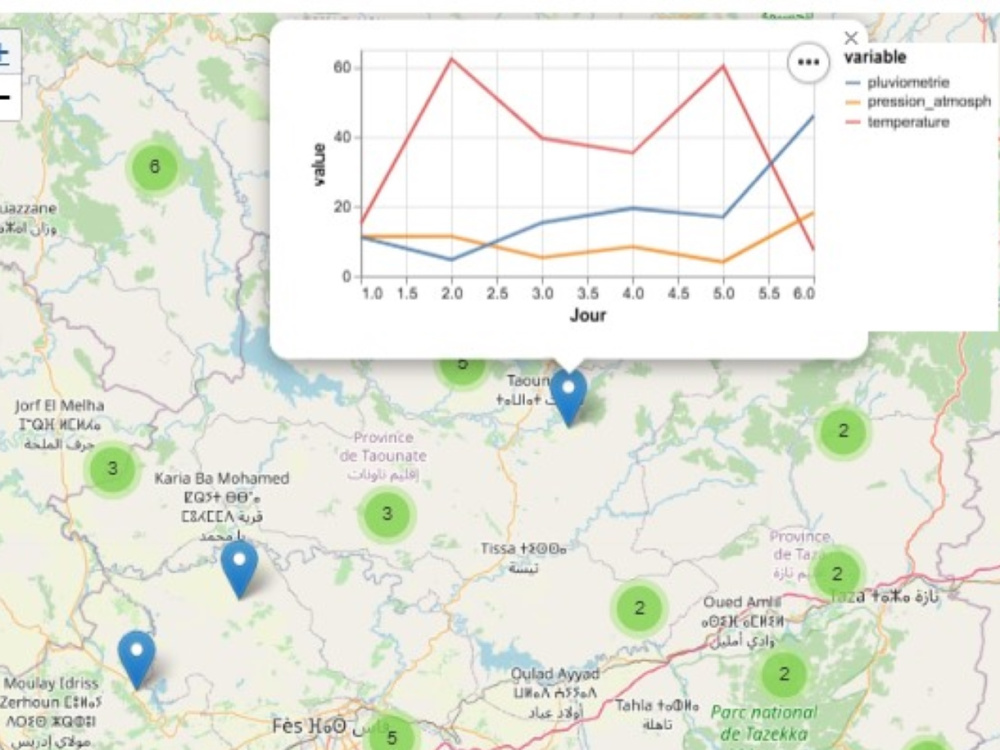
Task: Click the Taounate blue marker under the popup
Action: pyautogui.click(x=568, y=398)
